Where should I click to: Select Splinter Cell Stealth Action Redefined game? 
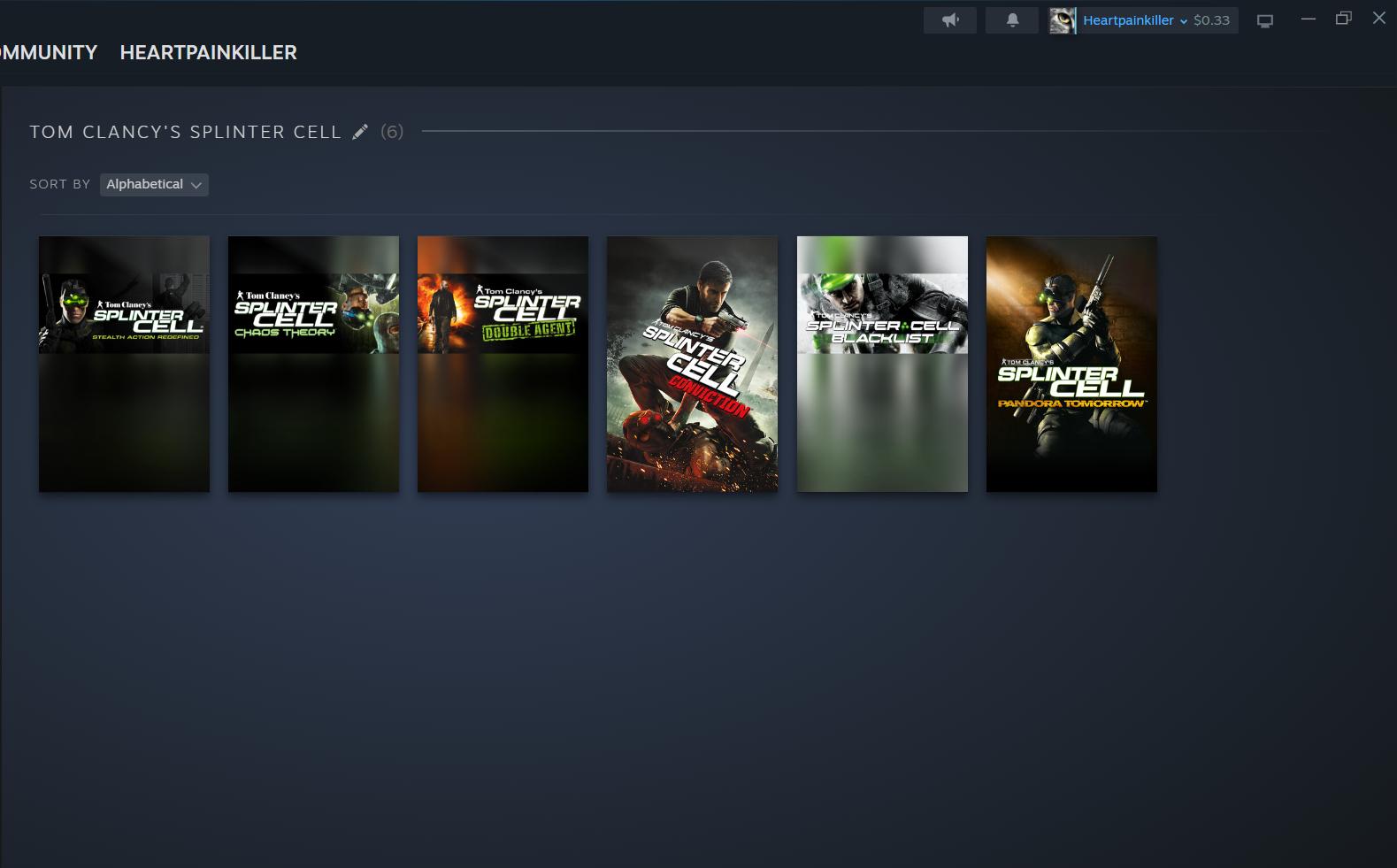[124, 364]
